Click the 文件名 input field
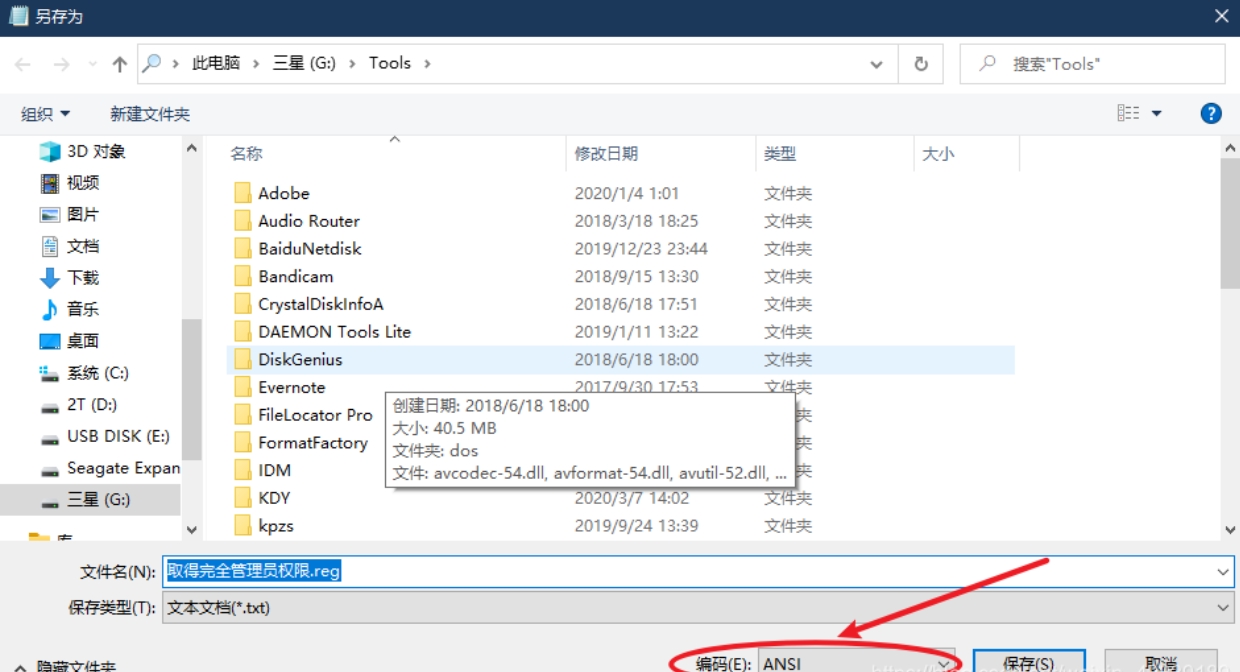Viewport: 1240px width, 672px height. point(690,571)
